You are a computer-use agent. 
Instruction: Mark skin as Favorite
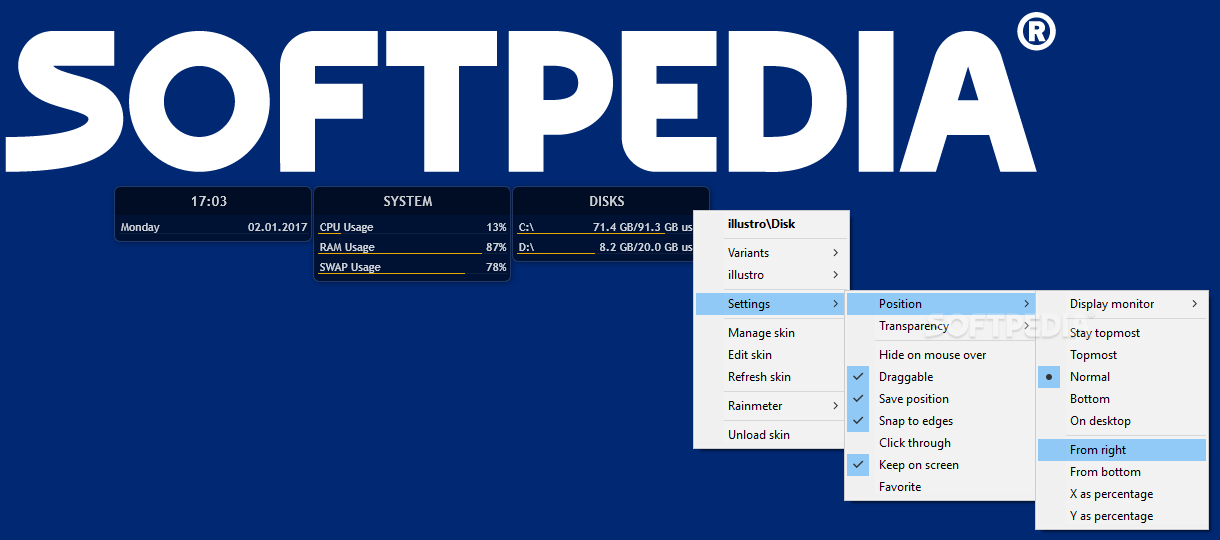(940, 487)
